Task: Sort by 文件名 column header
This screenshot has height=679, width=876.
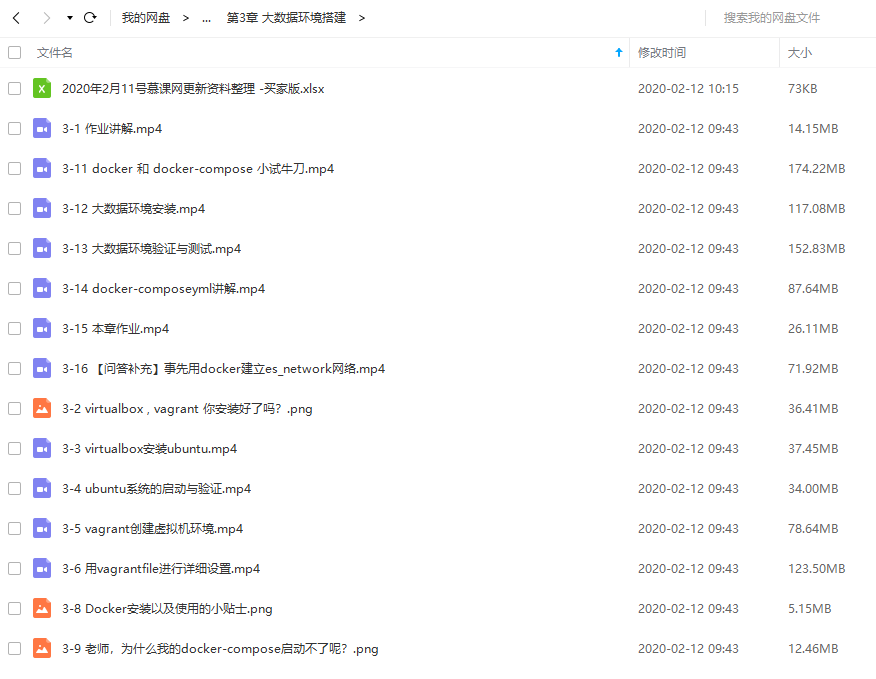Action: 55,53
